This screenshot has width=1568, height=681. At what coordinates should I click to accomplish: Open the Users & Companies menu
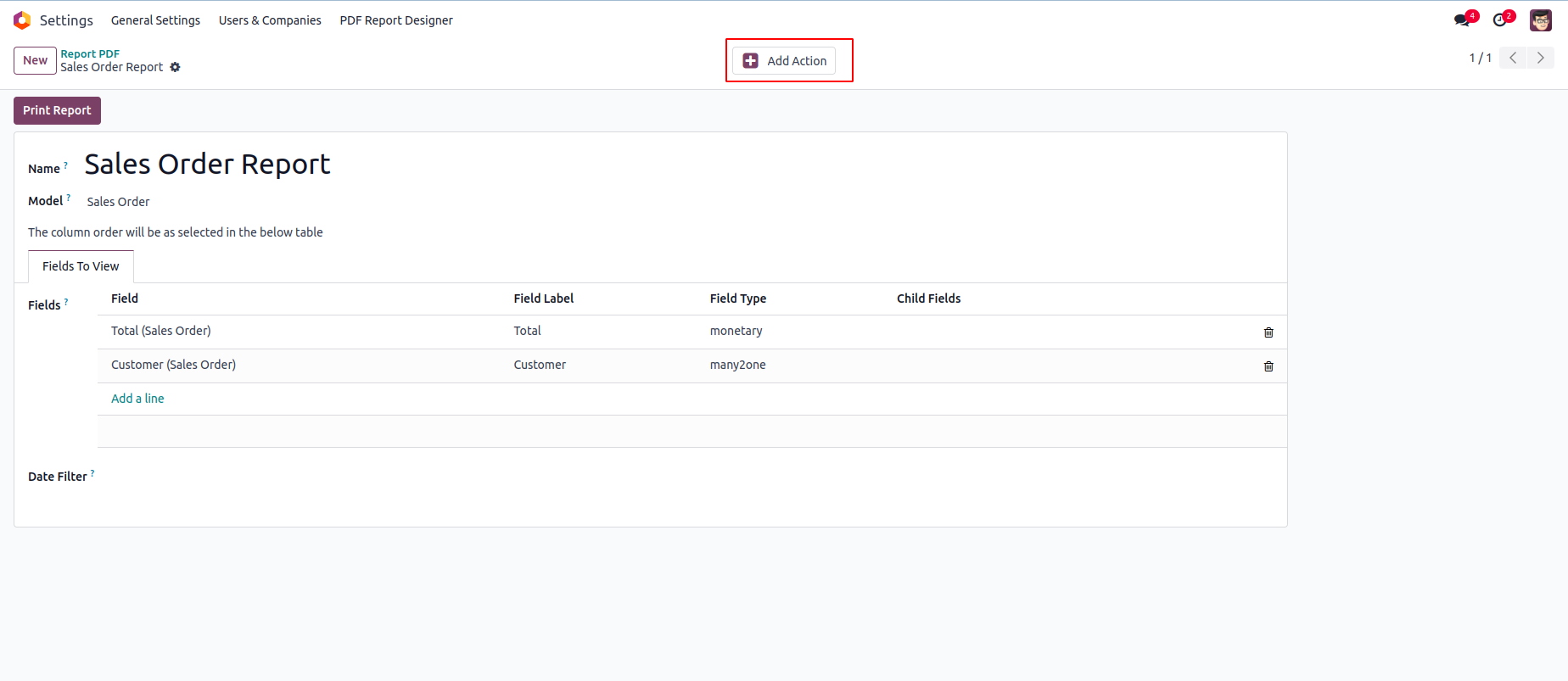270,20
